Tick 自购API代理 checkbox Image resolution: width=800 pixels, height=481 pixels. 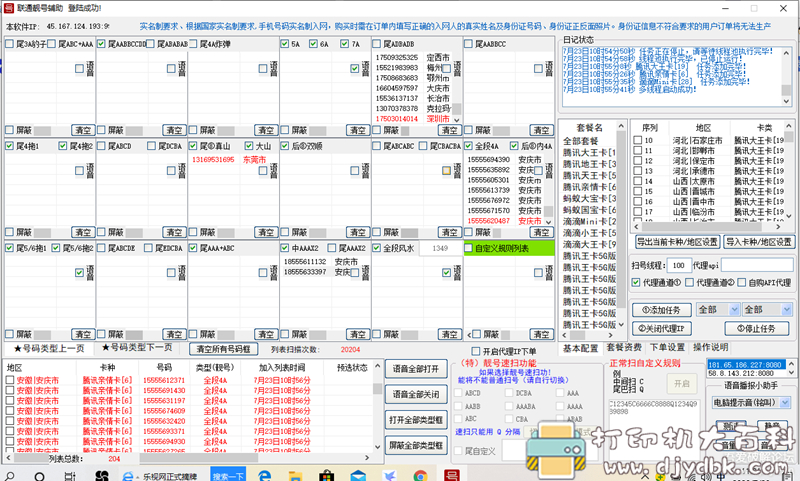pyautogui.click(x=742, y=282)
